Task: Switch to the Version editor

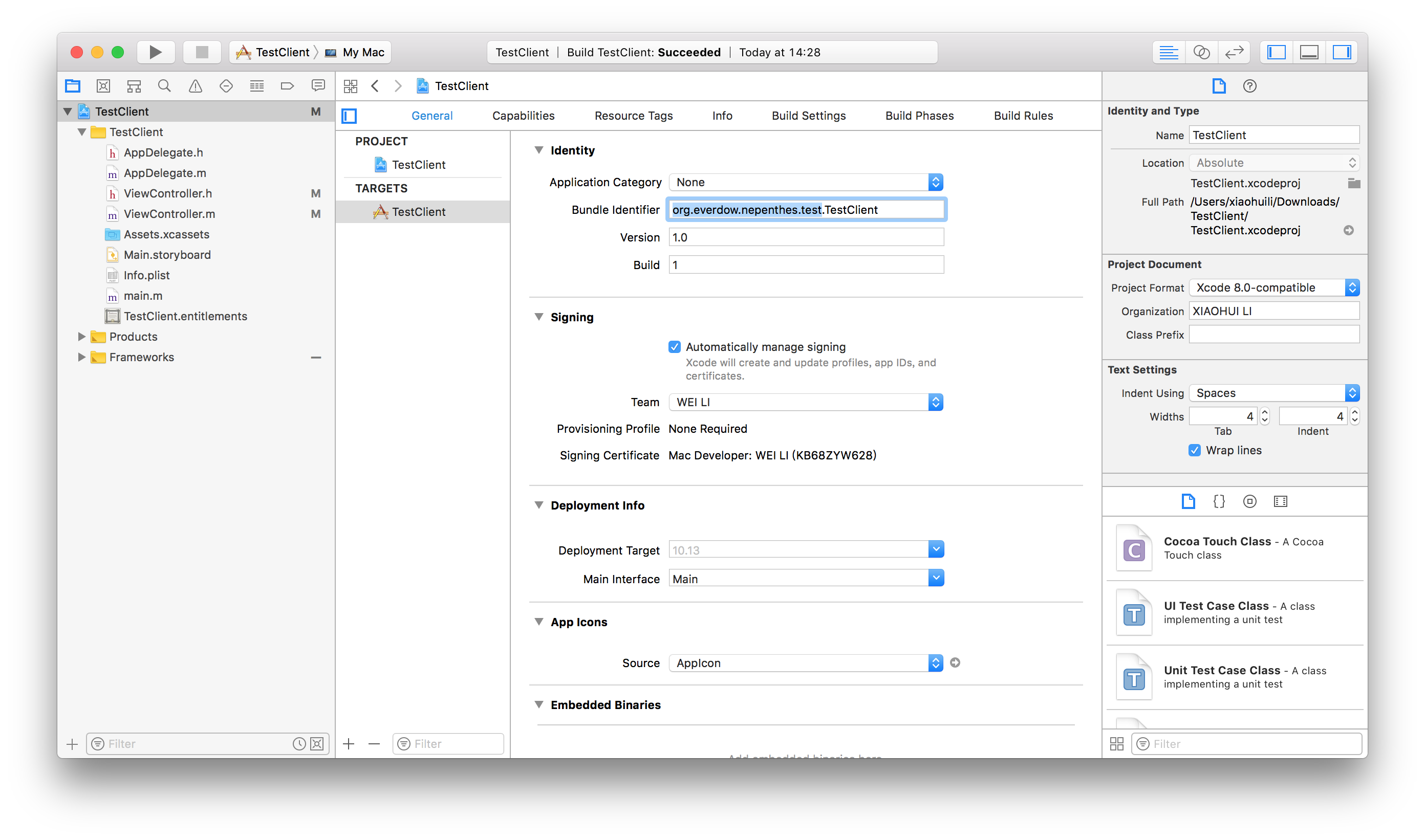Action: tap(1234, 52)
